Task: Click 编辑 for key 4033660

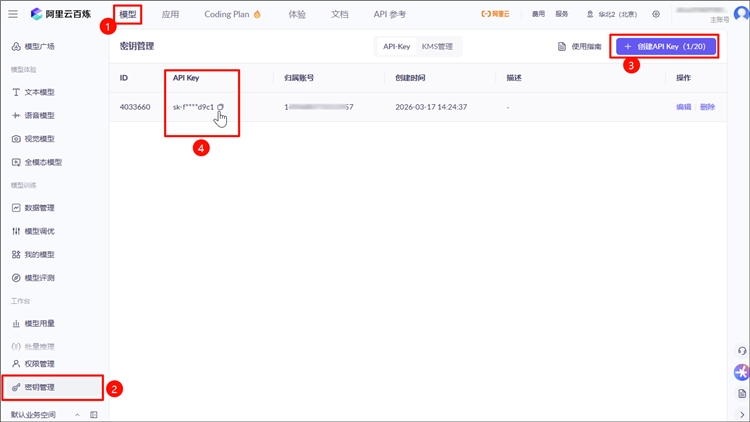Action: pyautogui.click(x=684, y=107)
